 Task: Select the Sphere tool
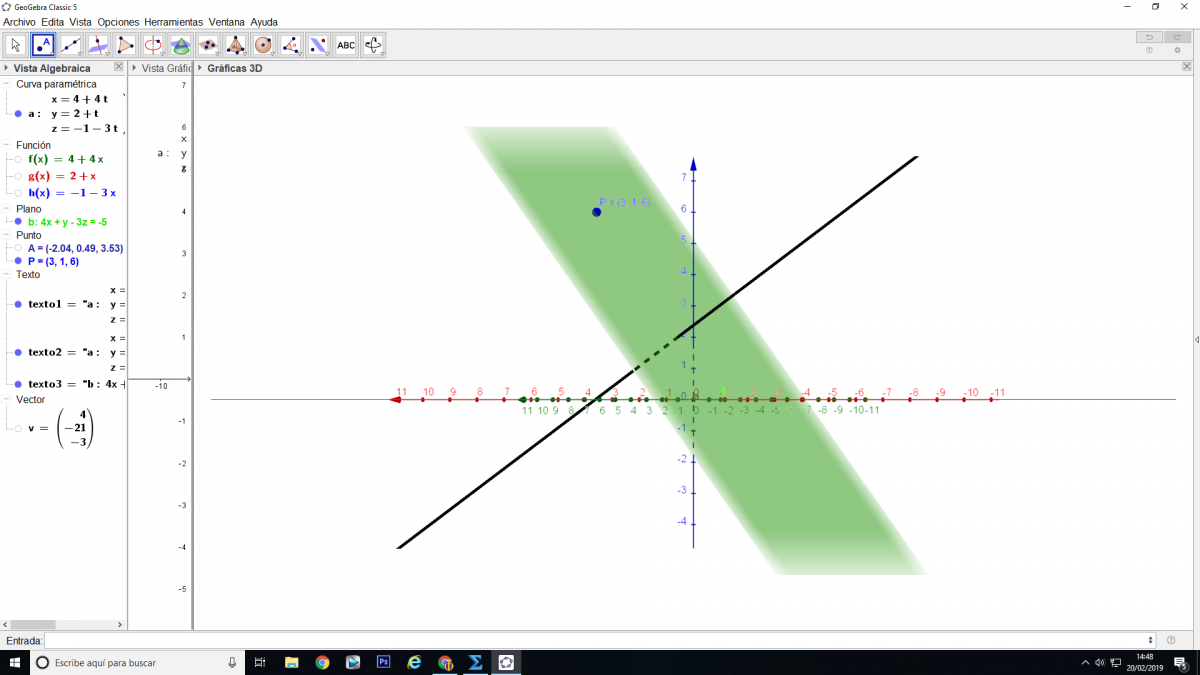(x=263, y=45)
